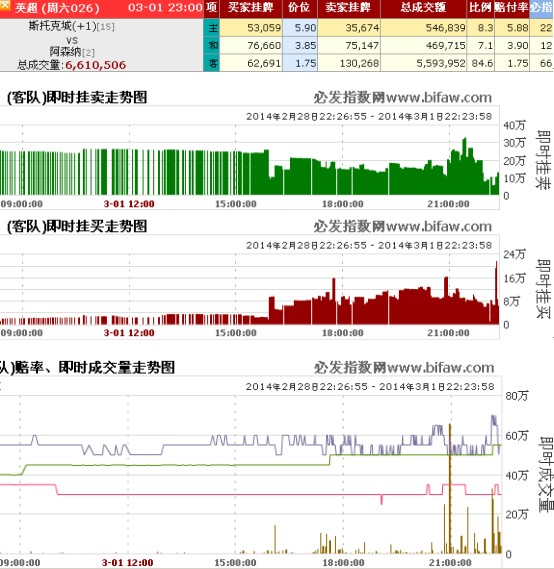Click the 卖家挂牌 column header
554x569 pixels.
pyautogui.click(x=348, y=8)
